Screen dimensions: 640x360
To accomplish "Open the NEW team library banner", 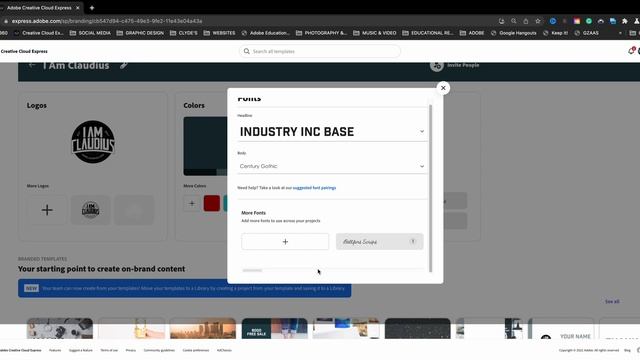I will [x=184, y=288].
